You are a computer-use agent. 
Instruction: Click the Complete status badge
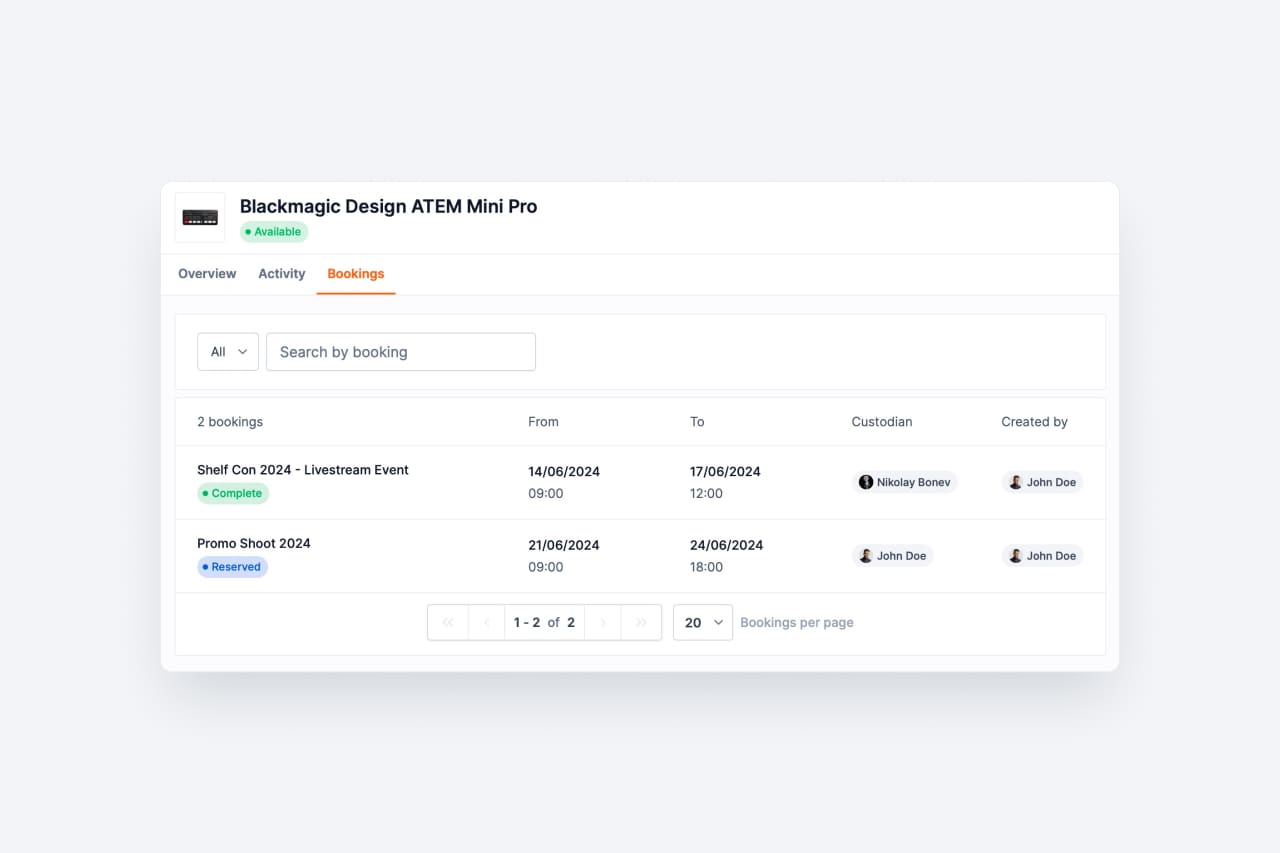[x=233, y=493]
